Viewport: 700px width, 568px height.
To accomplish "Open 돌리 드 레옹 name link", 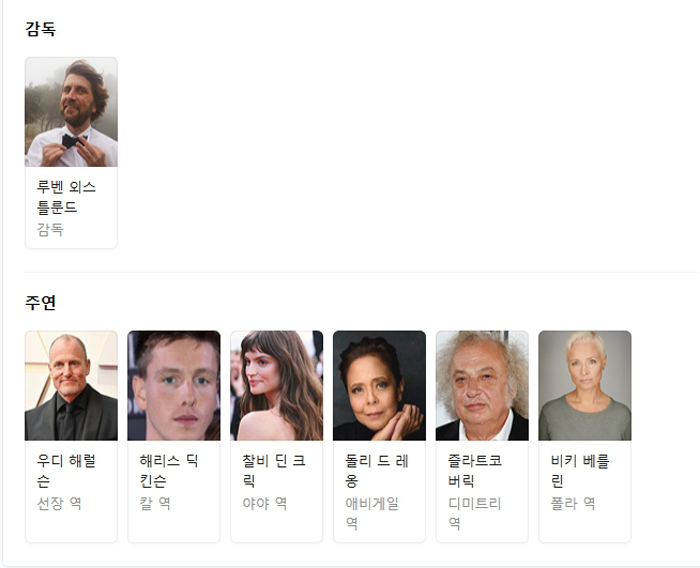I will click(x=376, y=471).
